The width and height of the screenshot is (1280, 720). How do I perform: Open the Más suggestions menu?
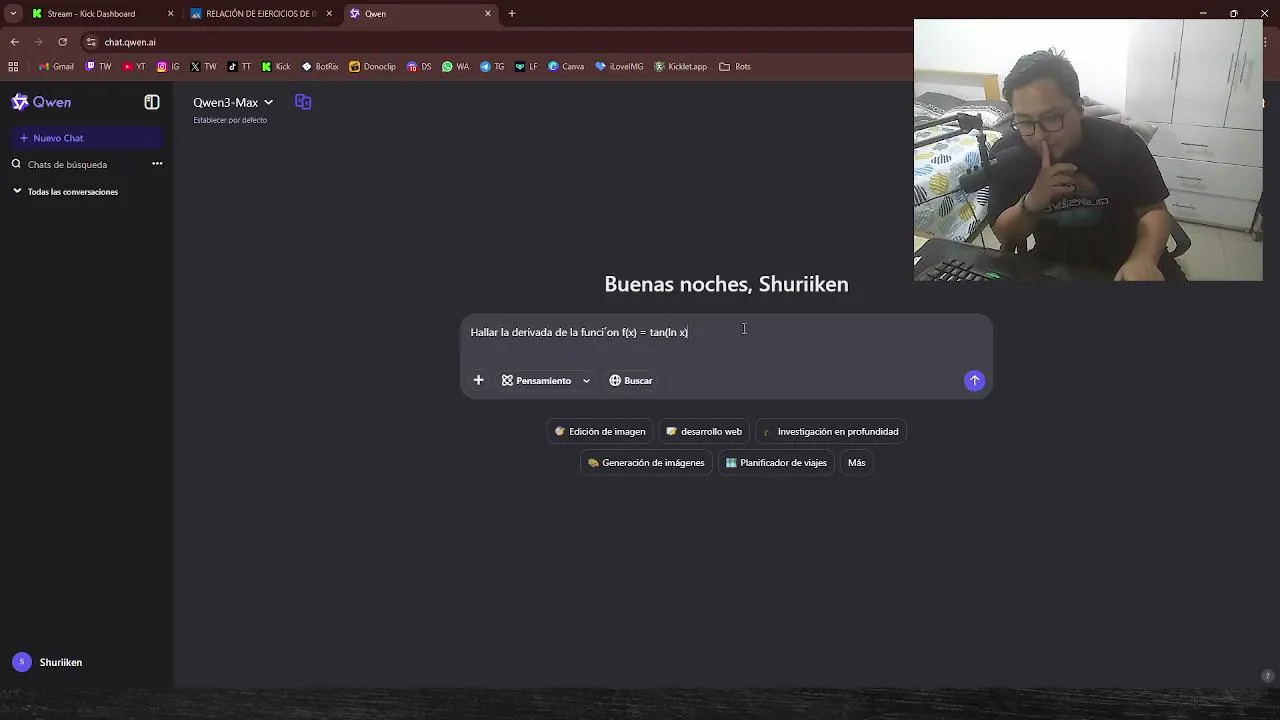pos(857,463)
